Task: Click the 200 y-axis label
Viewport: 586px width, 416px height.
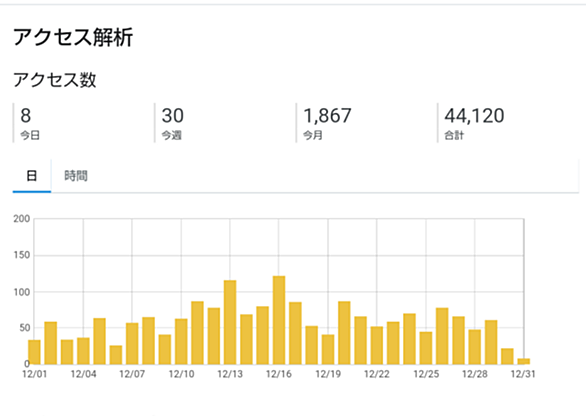Action: coord(22,219)
